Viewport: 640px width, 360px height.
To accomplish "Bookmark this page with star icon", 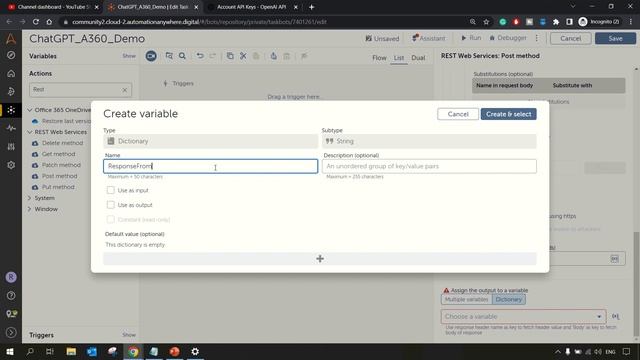I will coord(486,22).
